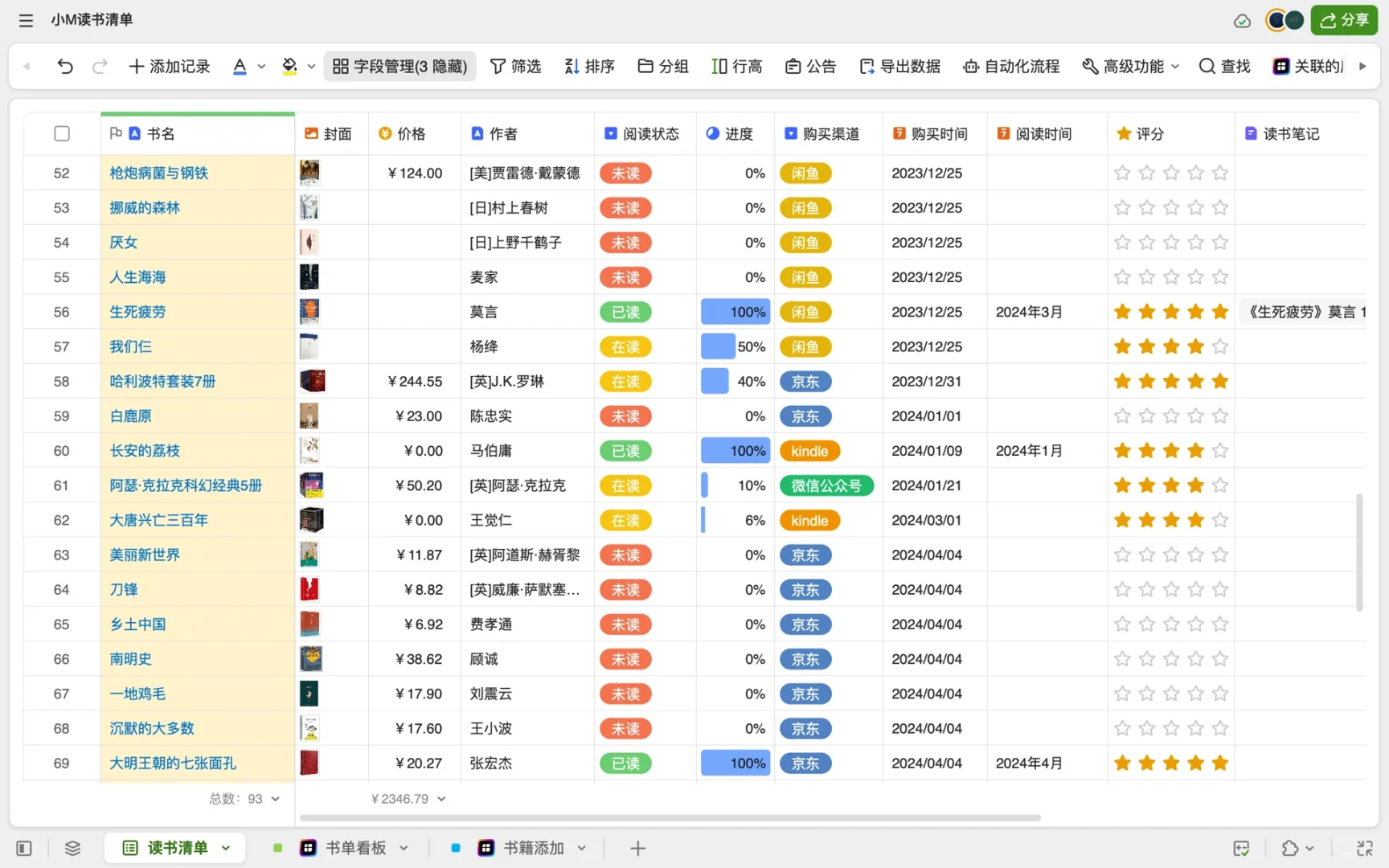Click the 分享 share button

tap(1343, 20)
